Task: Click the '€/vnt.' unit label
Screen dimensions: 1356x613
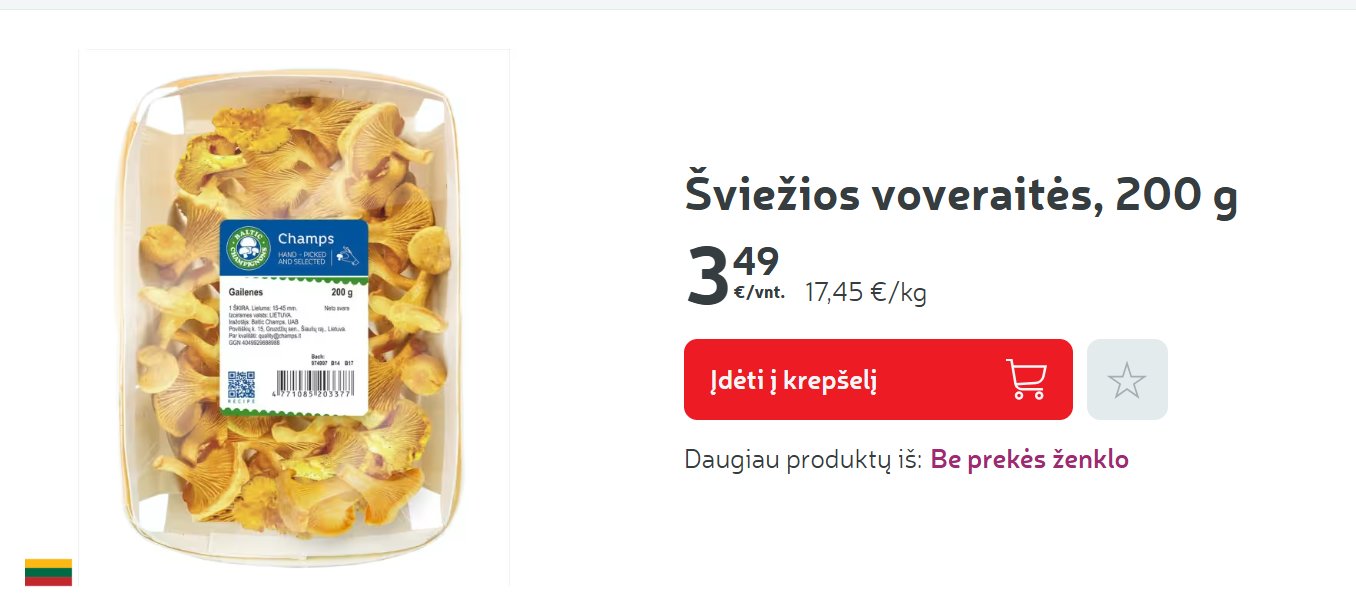Action: (x=759, y=293)
